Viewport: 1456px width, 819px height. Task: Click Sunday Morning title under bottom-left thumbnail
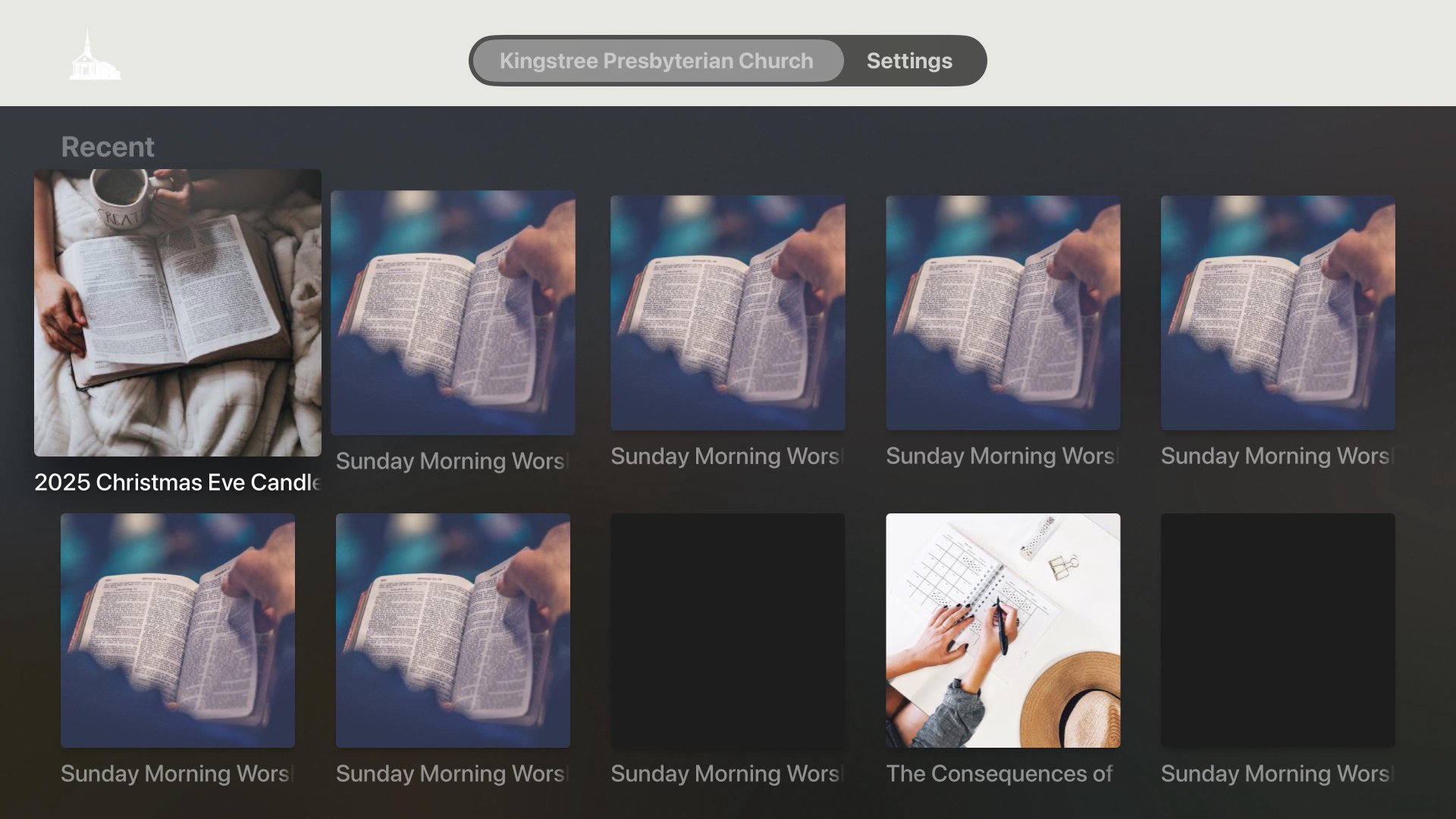point(176,773)
